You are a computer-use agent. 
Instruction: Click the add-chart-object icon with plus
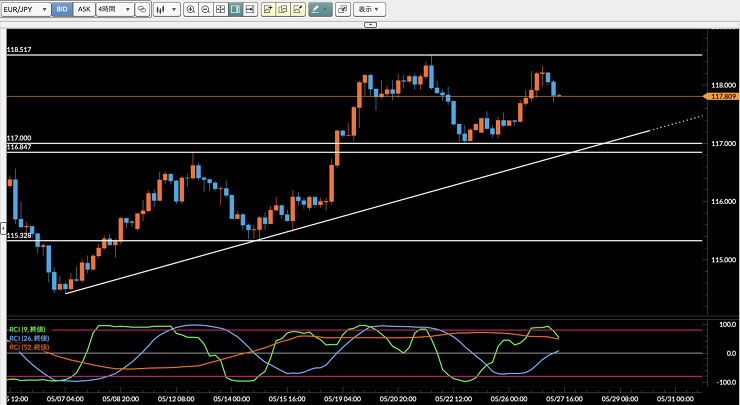[x=268, y=9]
